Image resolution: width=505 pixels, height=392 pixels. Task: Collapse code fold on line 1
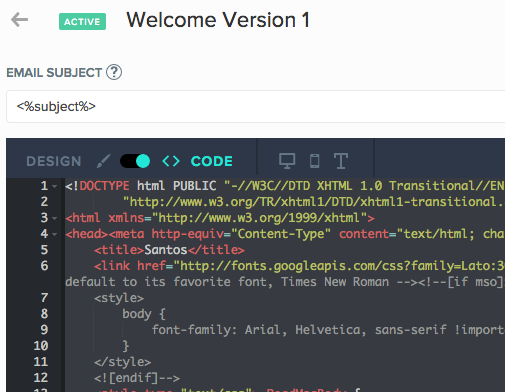click(55, 186)
